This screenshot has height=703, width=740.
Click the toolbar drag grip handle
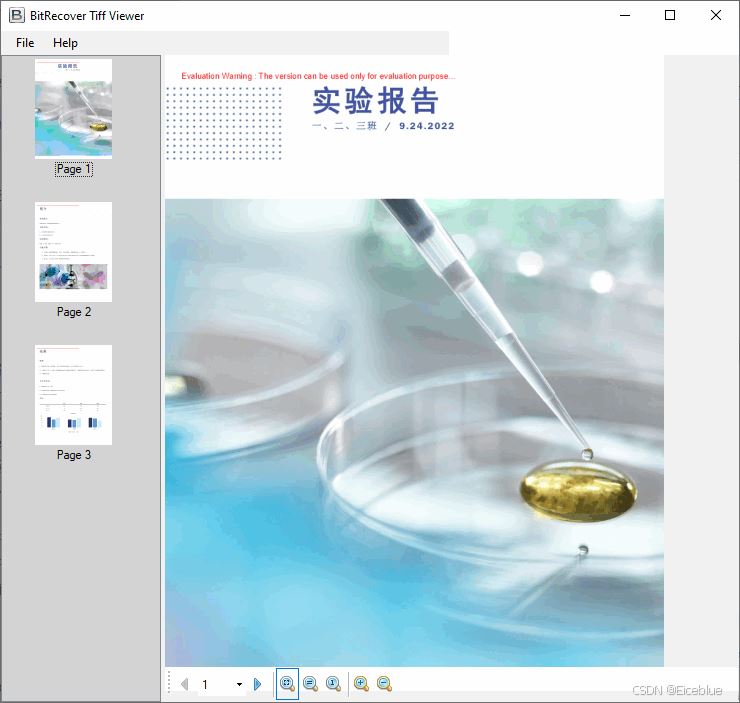pyautogui.click(x=169, y=684)
